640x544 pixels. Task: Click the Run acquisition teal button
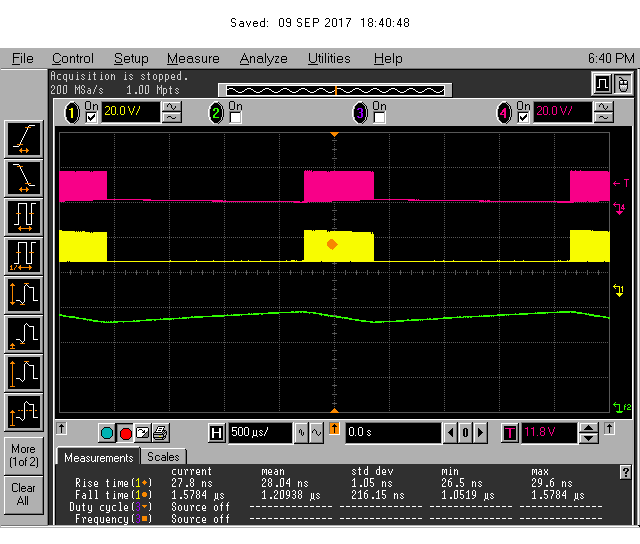click(x=107, y=433)
